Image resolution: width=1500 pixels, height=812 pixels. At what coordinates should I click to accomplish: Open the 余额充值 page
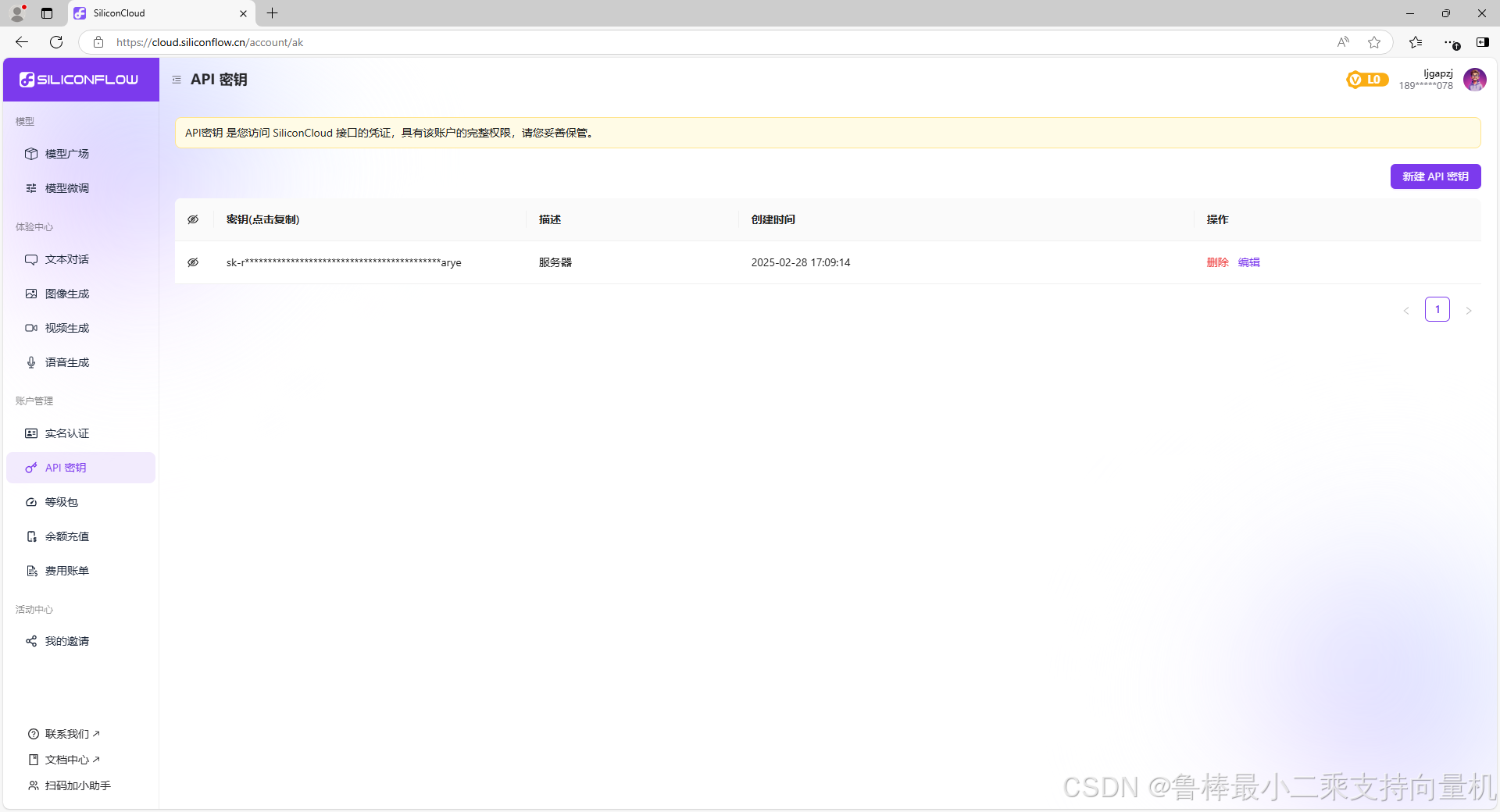click(80, 536)
